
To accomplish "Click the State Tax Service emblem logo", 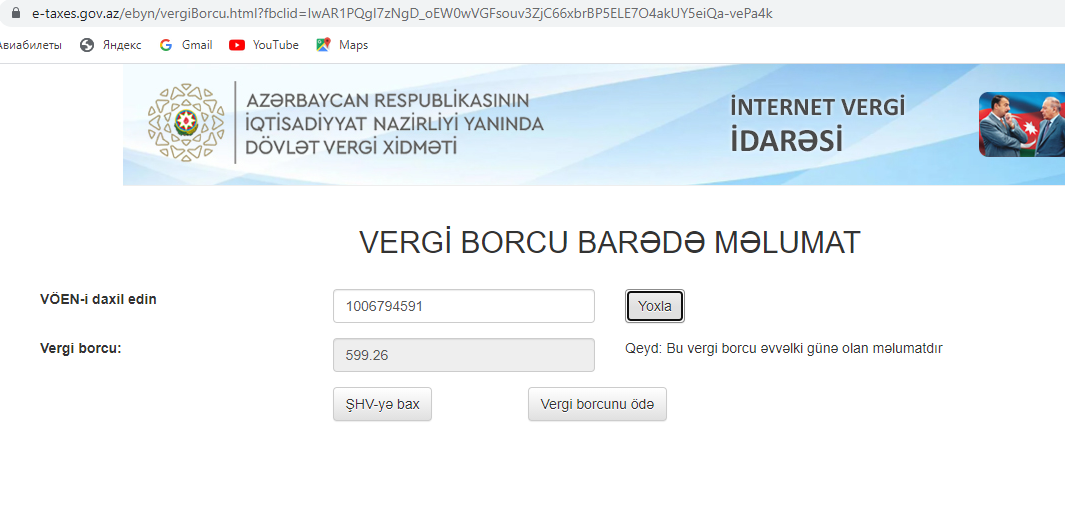I will 186,123.
